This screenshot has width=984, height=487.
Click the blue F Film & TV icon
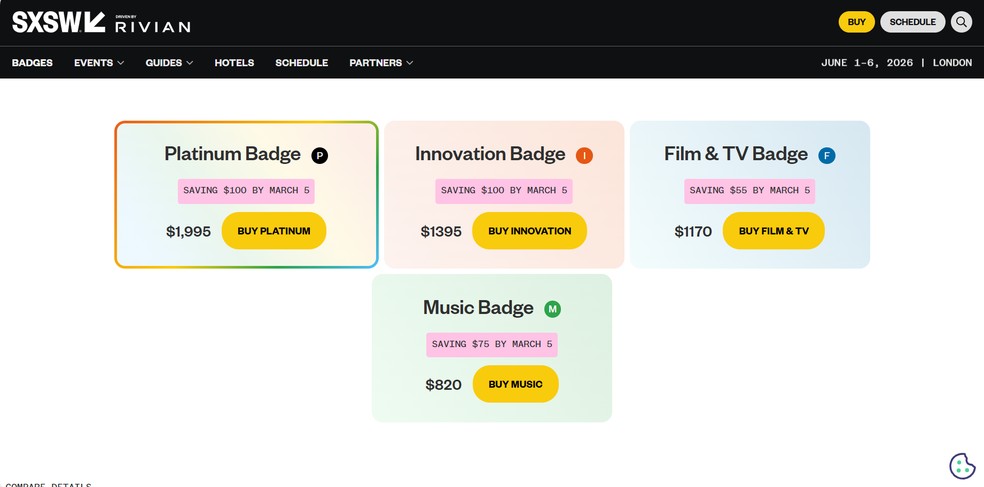point(826,155)
